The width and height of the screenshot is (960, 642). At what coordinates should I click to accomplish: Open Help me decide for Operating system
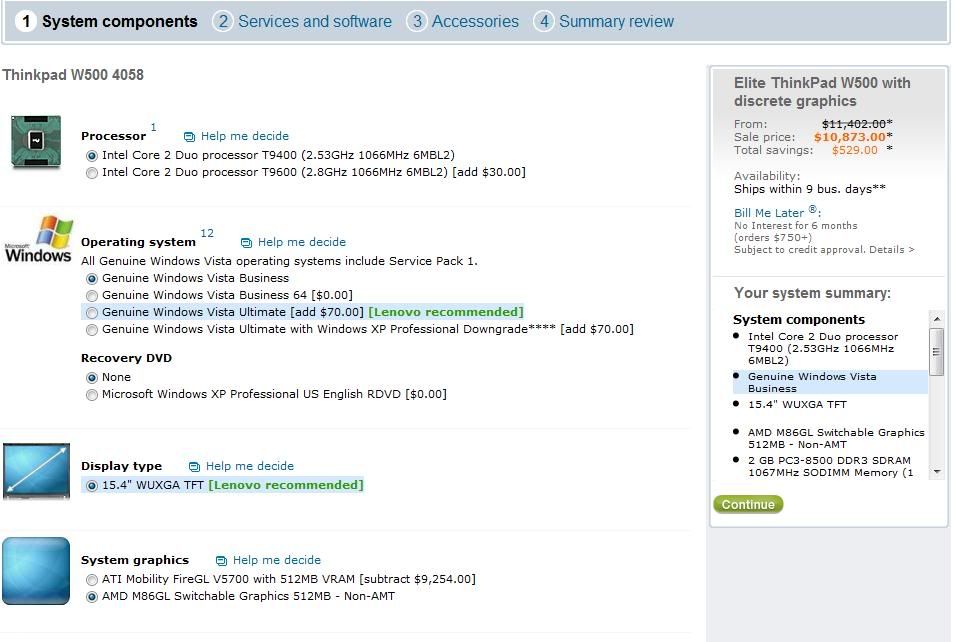pos(301,242)
